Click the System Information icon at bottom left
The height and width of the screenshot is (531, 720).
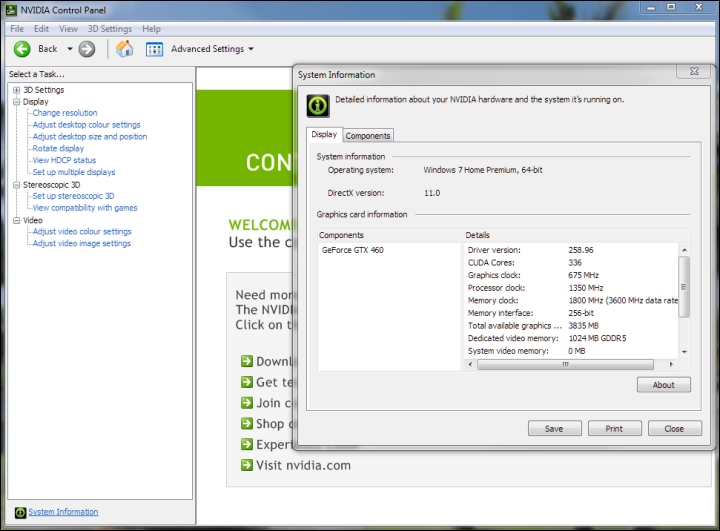tap(20, 512)
